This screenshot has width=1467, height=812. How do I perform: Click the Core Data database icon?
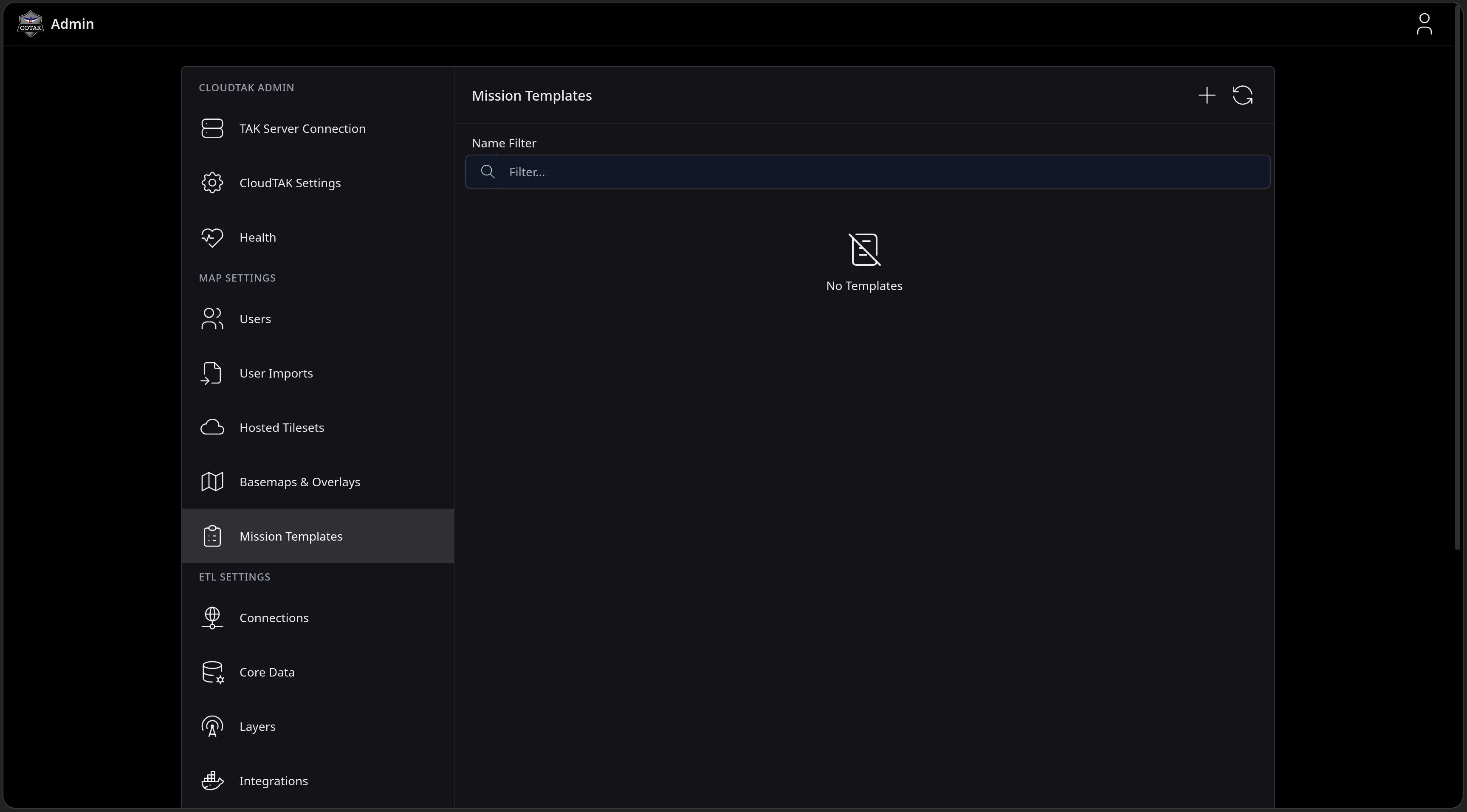point(213,672)
